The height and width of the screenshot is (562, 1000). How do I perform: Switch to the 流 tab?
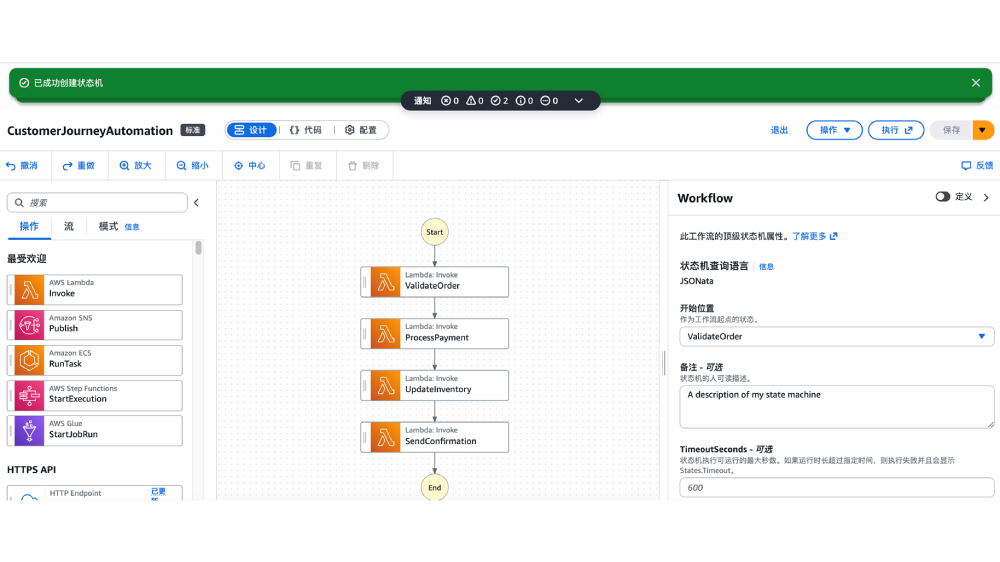(x=69, y=227)
